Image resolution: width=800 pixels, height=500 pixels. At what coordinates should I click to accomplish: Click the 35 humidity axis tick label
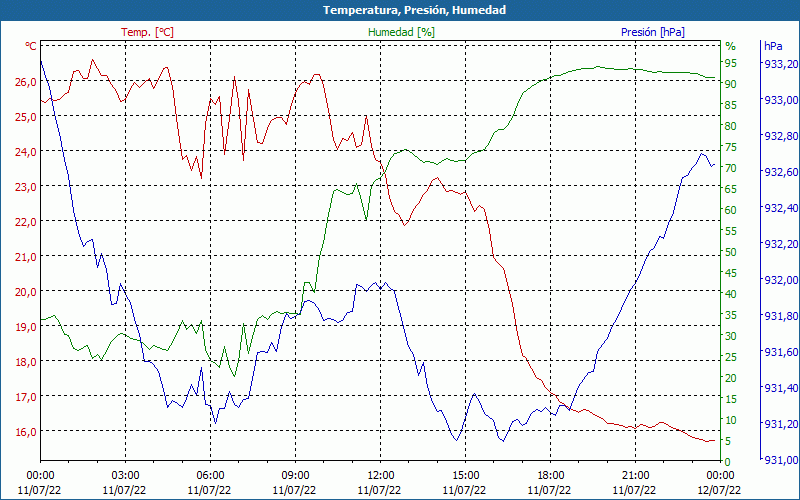[x=731, y=315]
